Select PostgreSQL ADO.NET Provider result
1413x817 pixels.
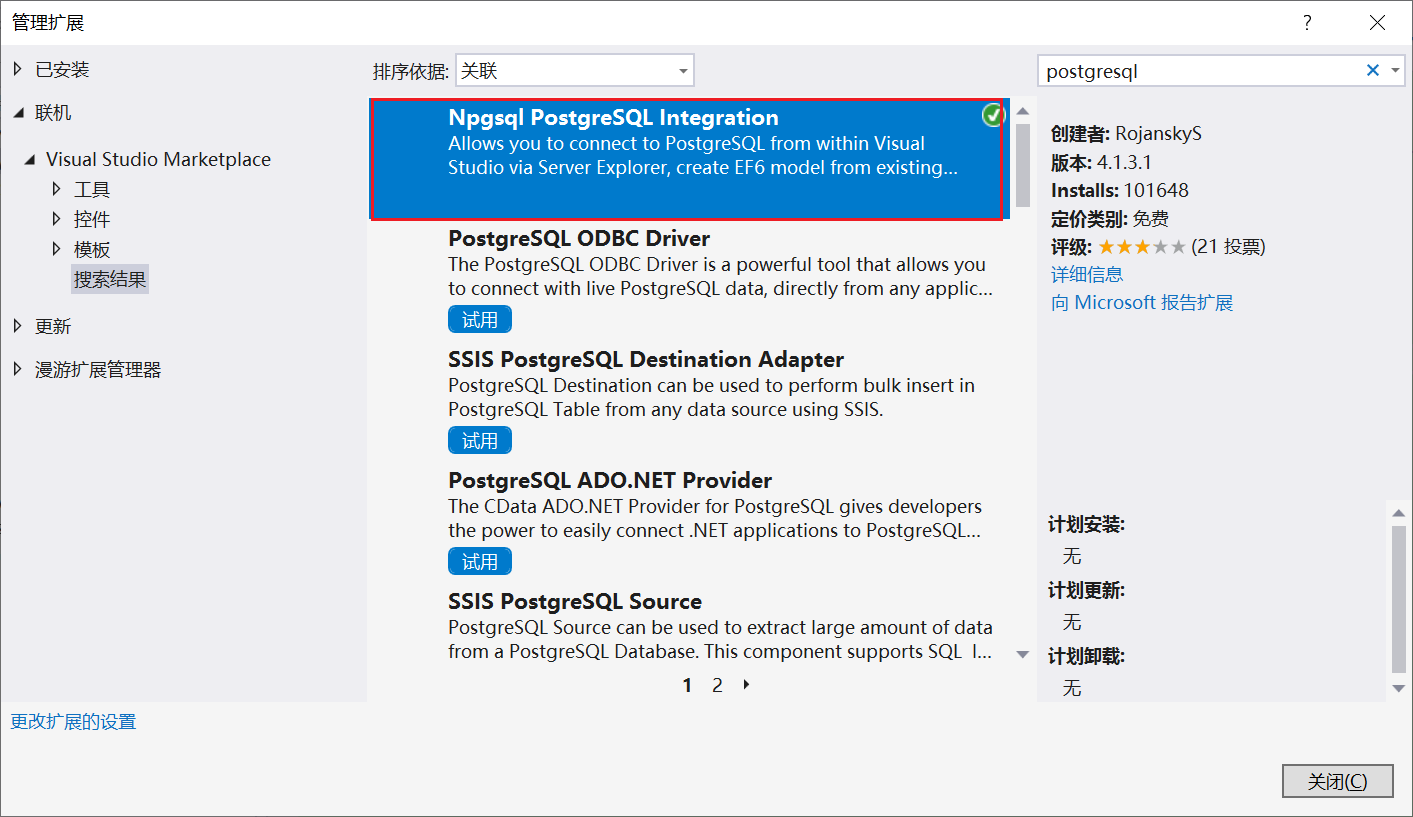coord(690,522)
